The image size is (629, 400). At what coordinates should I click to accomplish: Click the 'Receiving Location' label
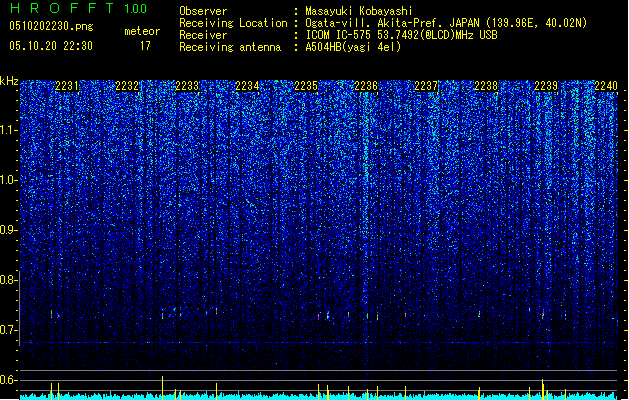[x=233, y=23]
